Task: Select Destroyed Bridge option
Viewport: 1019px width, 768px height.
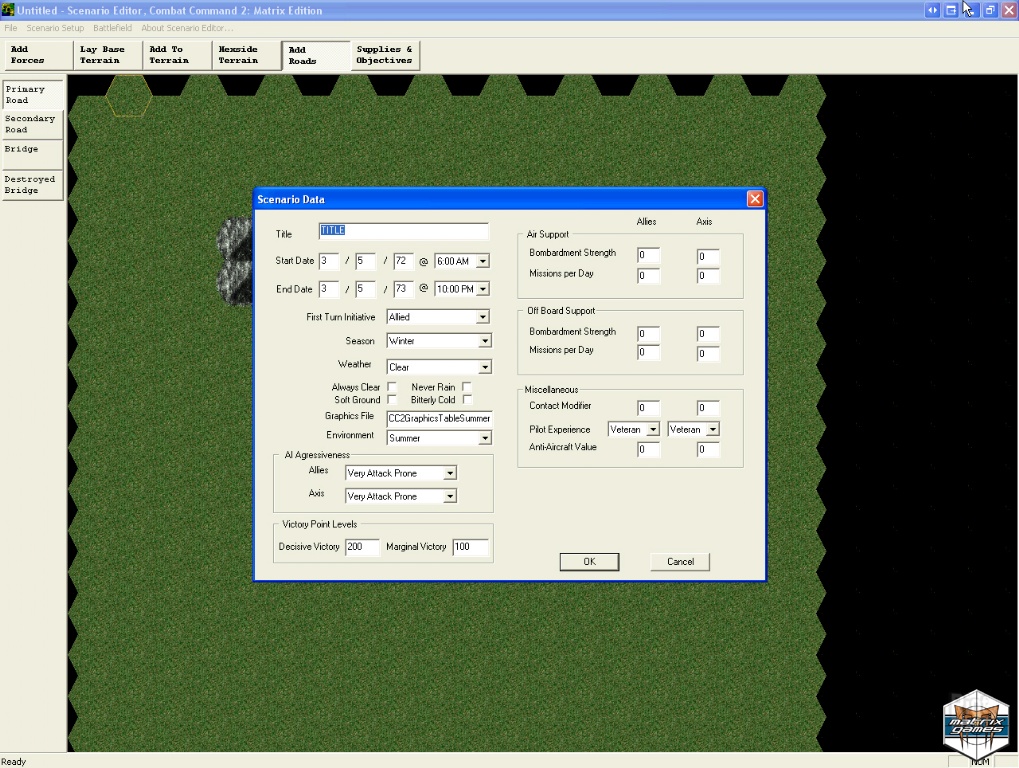Action: point(32,185)
